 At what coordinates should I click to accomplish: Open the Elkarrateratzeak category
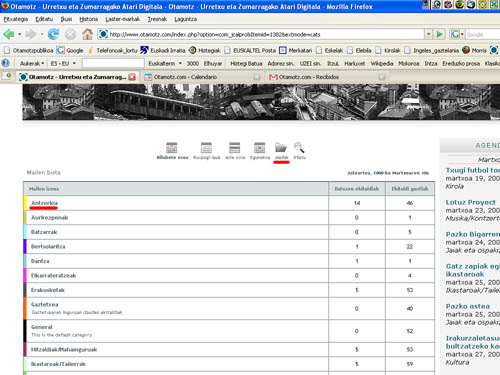click(x=53, y=276)
